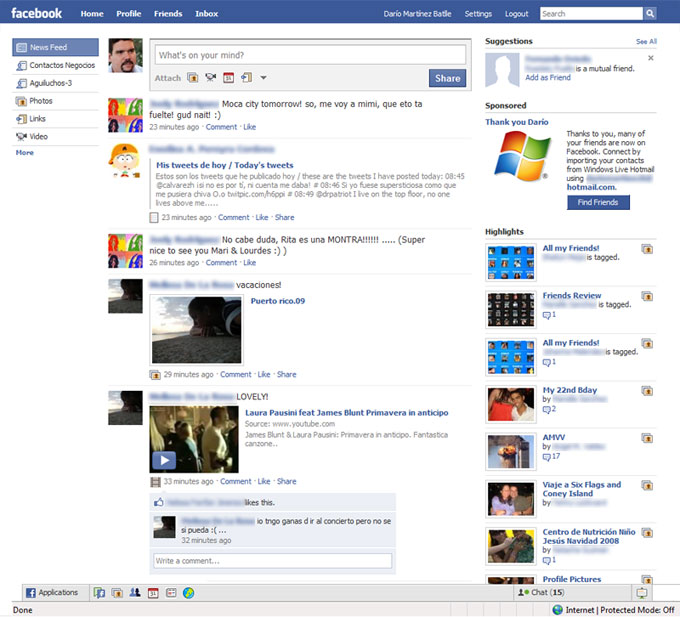
Task: Click the What's on your mind field
Action: click(x=310, y=55)
